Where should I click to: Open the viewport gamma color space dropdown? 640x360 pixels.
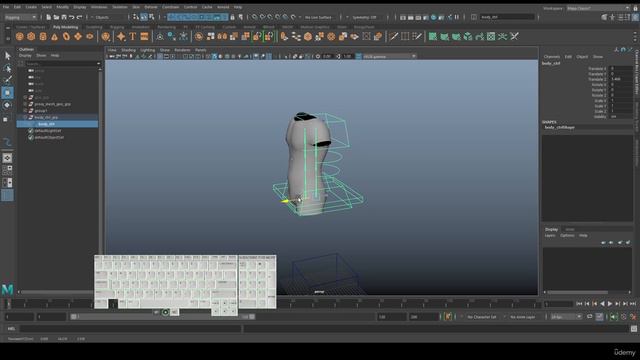tap(389, 56)
